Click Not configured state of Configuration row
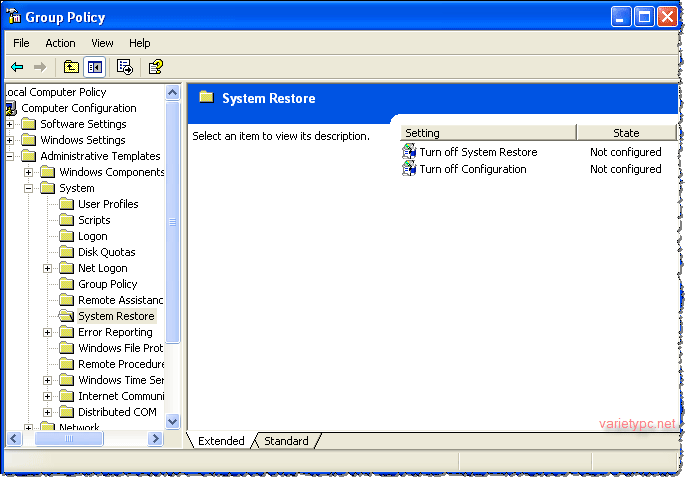This screenshot has width=685, height=477. (x=626, y=169)
